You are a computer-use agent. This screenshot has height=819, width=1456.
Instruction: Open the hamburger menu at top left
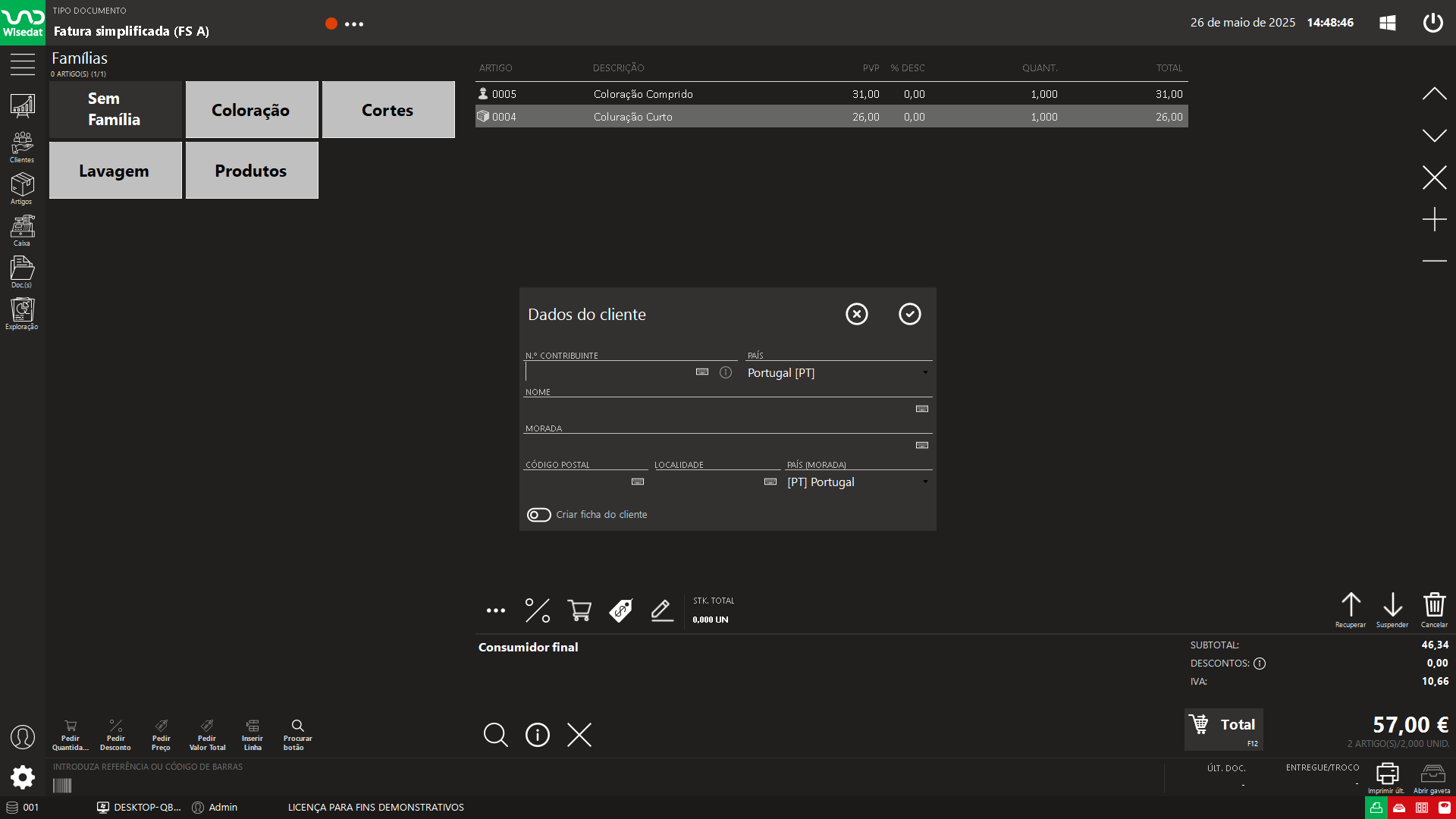click(22, 65)
